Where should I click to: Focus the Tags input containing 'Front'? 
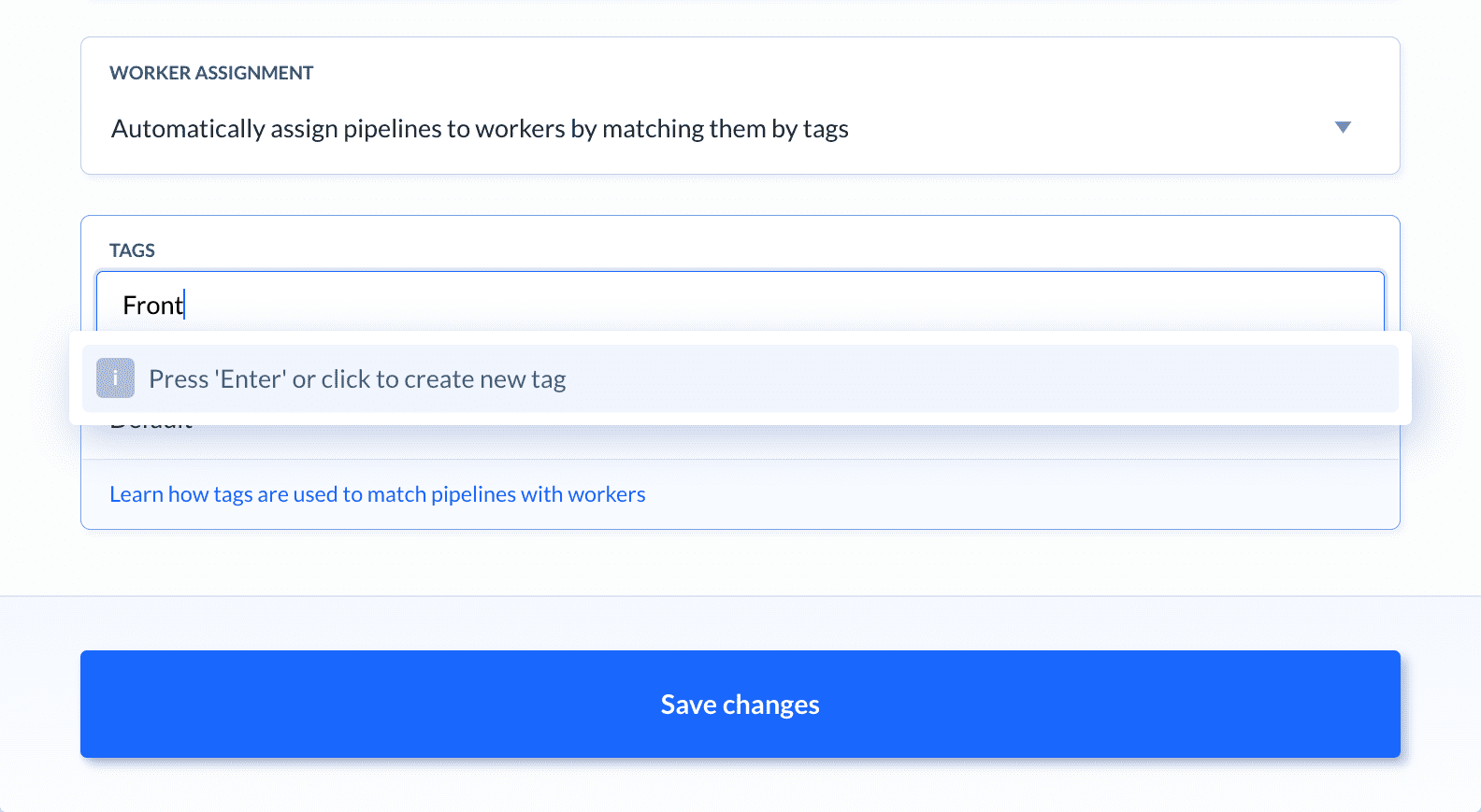[x=740, y=305]
